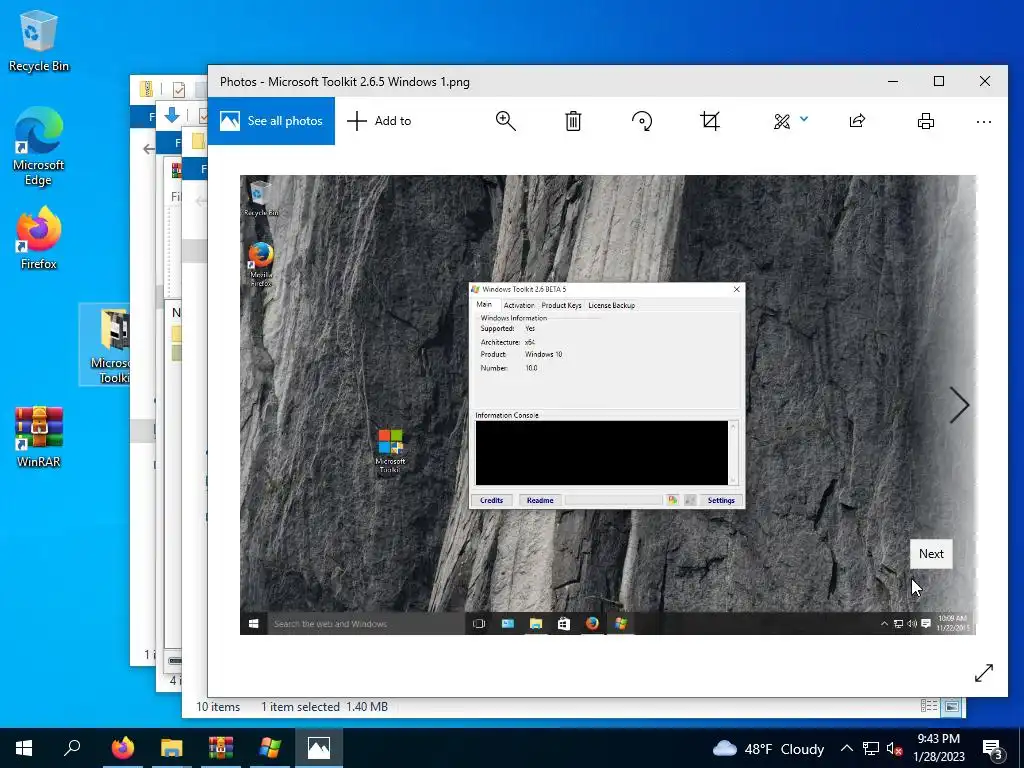Delete the photo with trash icon

[x=573, y=121]
